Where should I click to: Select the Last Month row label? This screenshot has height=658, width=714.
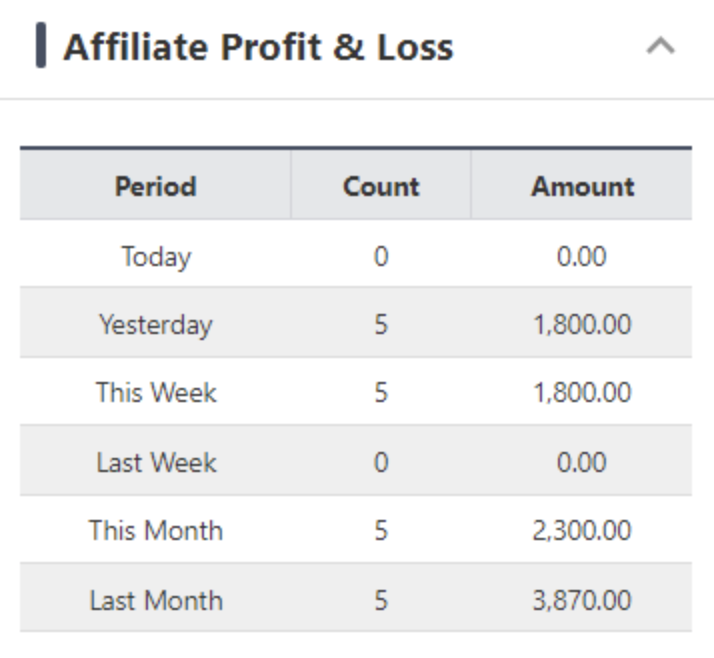click(155, 600)
